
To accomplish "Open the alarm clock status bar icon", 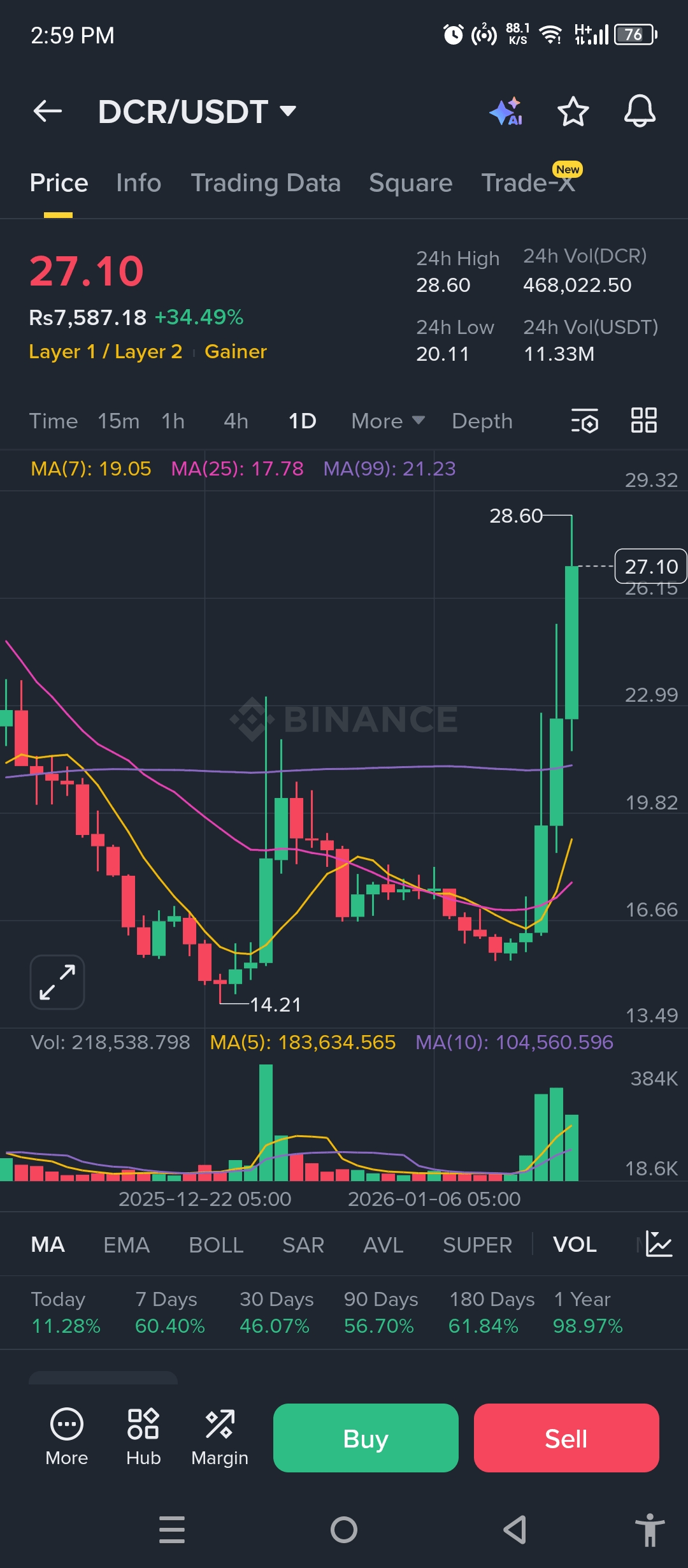I will 453,34.
